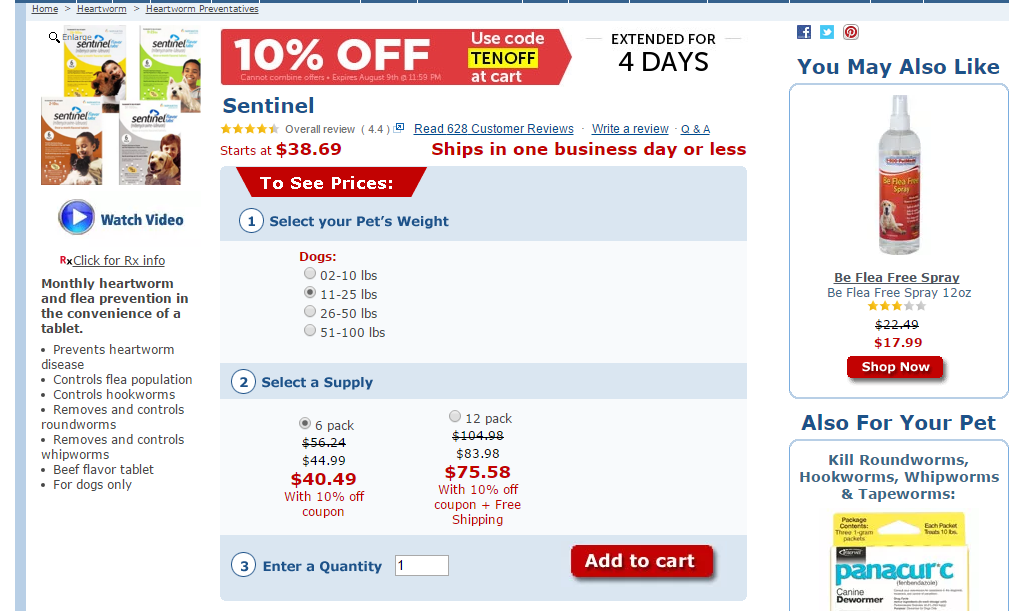
Task: Select 02-10 lbs dog weight
Action: pos(310,274)
